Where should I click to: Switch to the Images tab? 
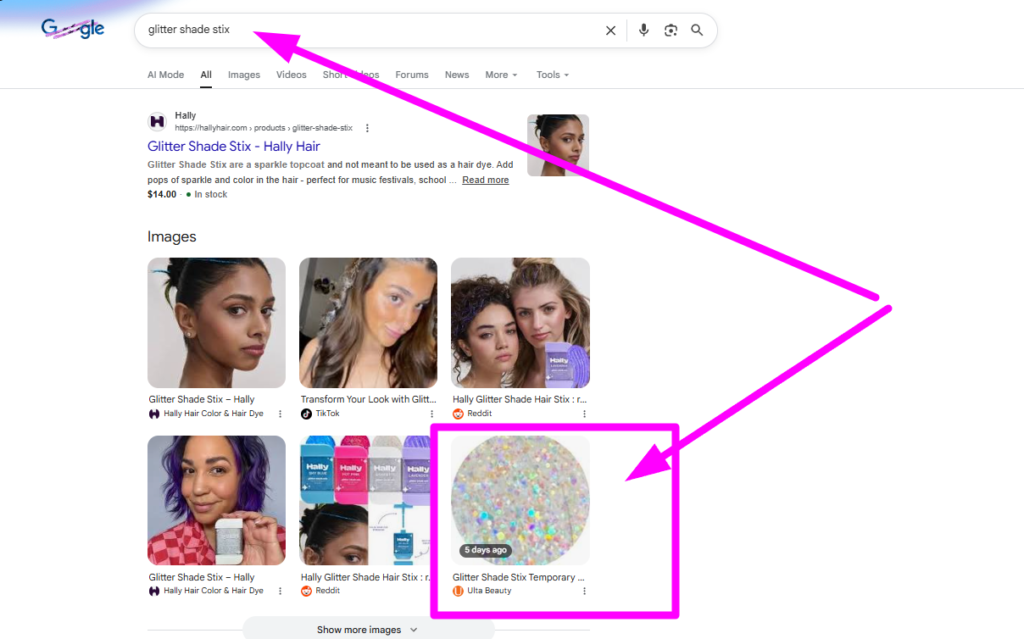pyautogui.click(x=243, y=74)
